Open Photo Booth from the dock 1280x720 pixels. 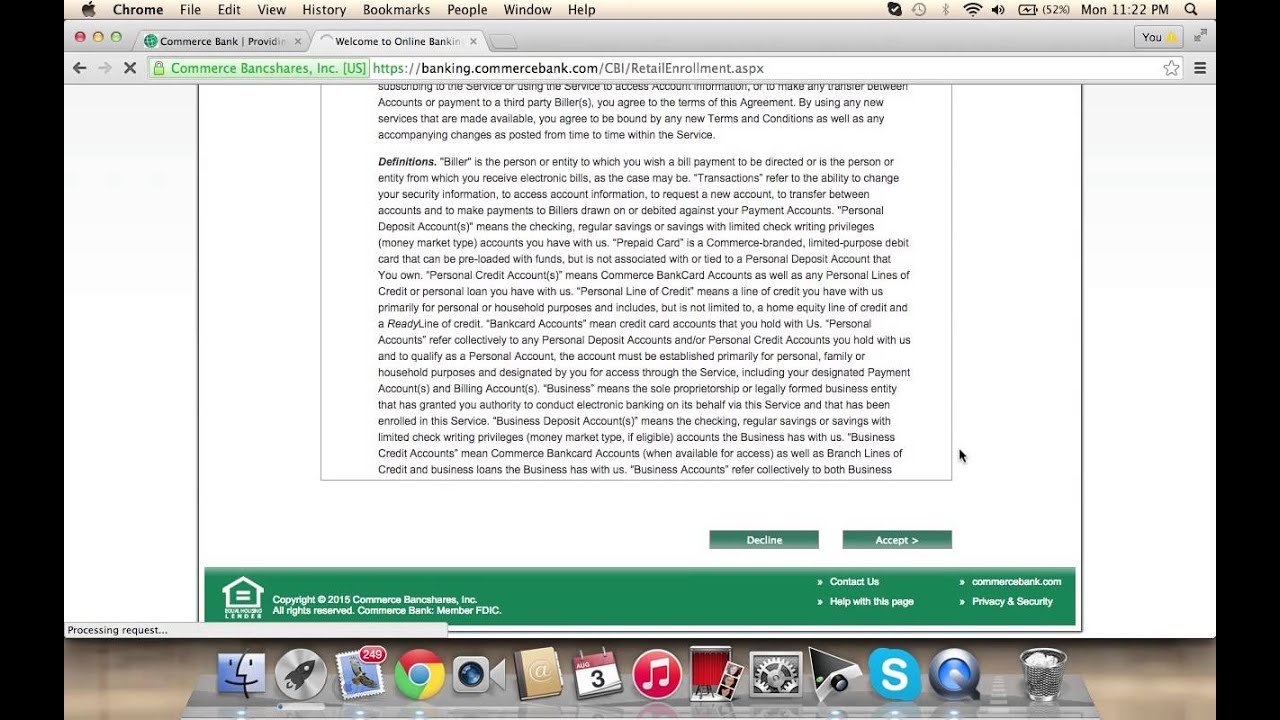click(x=716, y=676)
